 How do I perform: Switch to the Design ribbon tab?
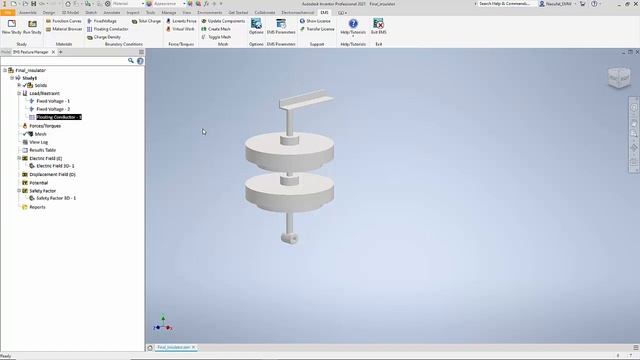pos(49,13)
